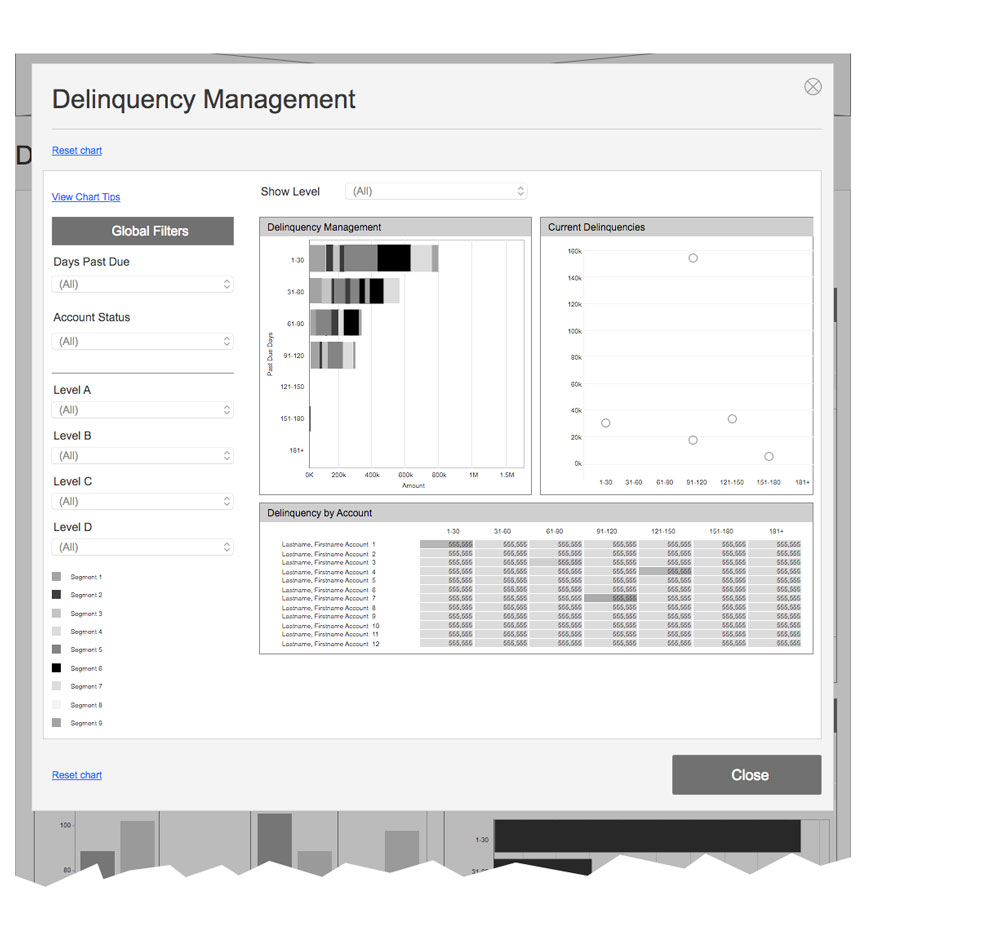Screen dimensions: 1000x943
Task: Click the highlighted cell in Account 4 row
Action: tap(665, 572)
